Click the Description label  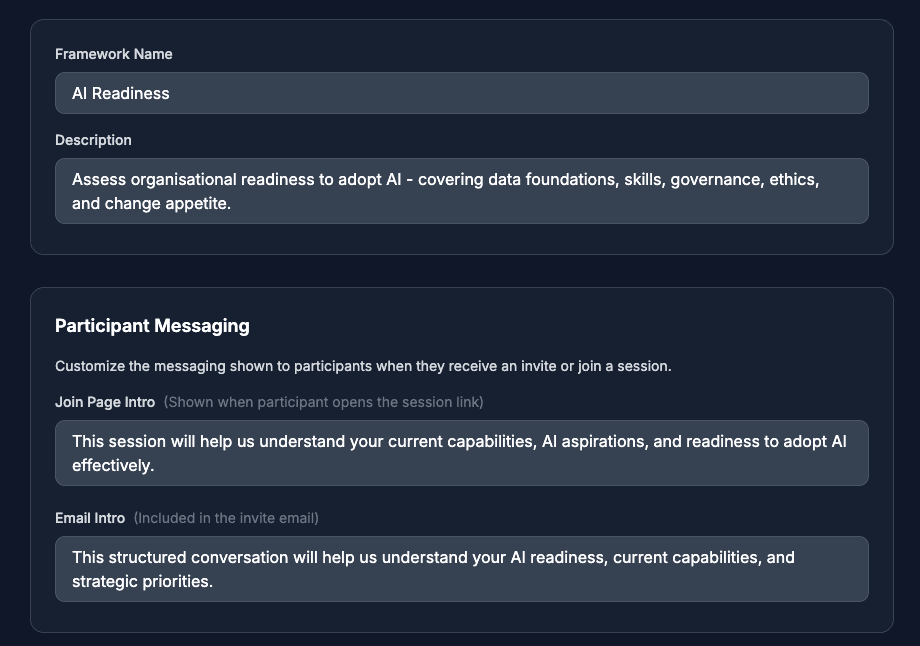click(x=93, y=140)
